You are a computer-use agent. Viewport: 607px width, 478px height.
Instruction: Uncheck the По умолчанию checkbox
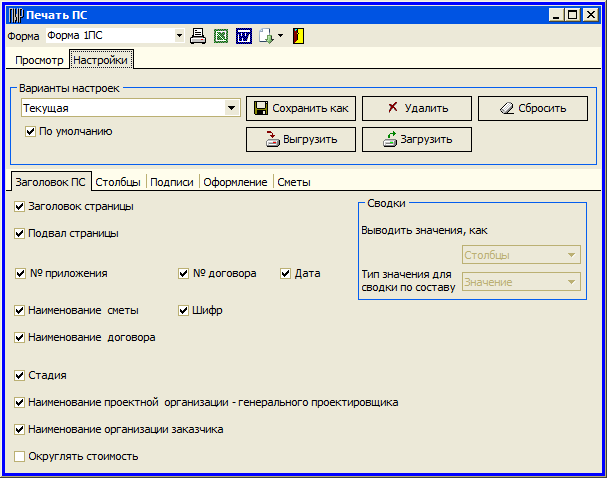point(31,131)
